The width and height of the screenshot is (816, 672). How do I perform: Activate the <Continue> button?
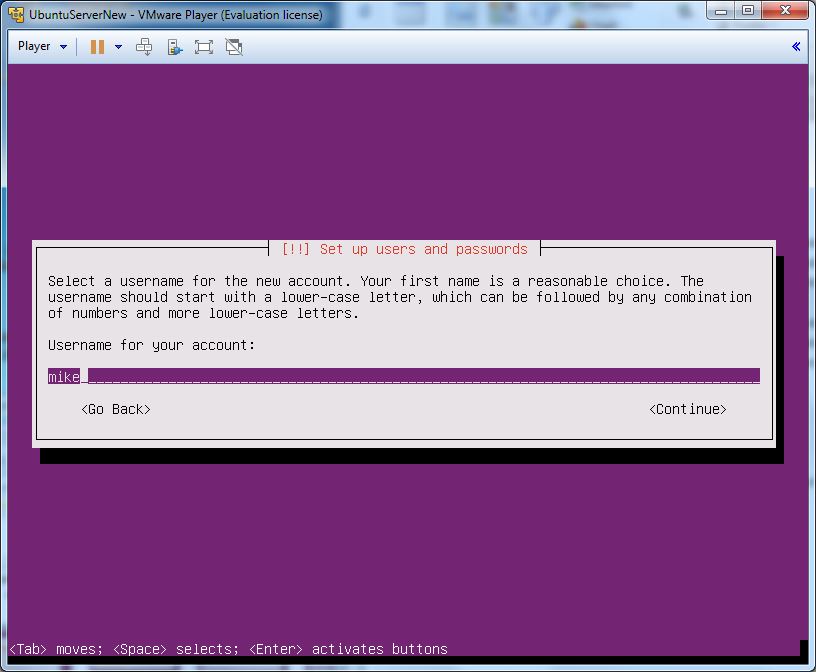click(687, 409)
